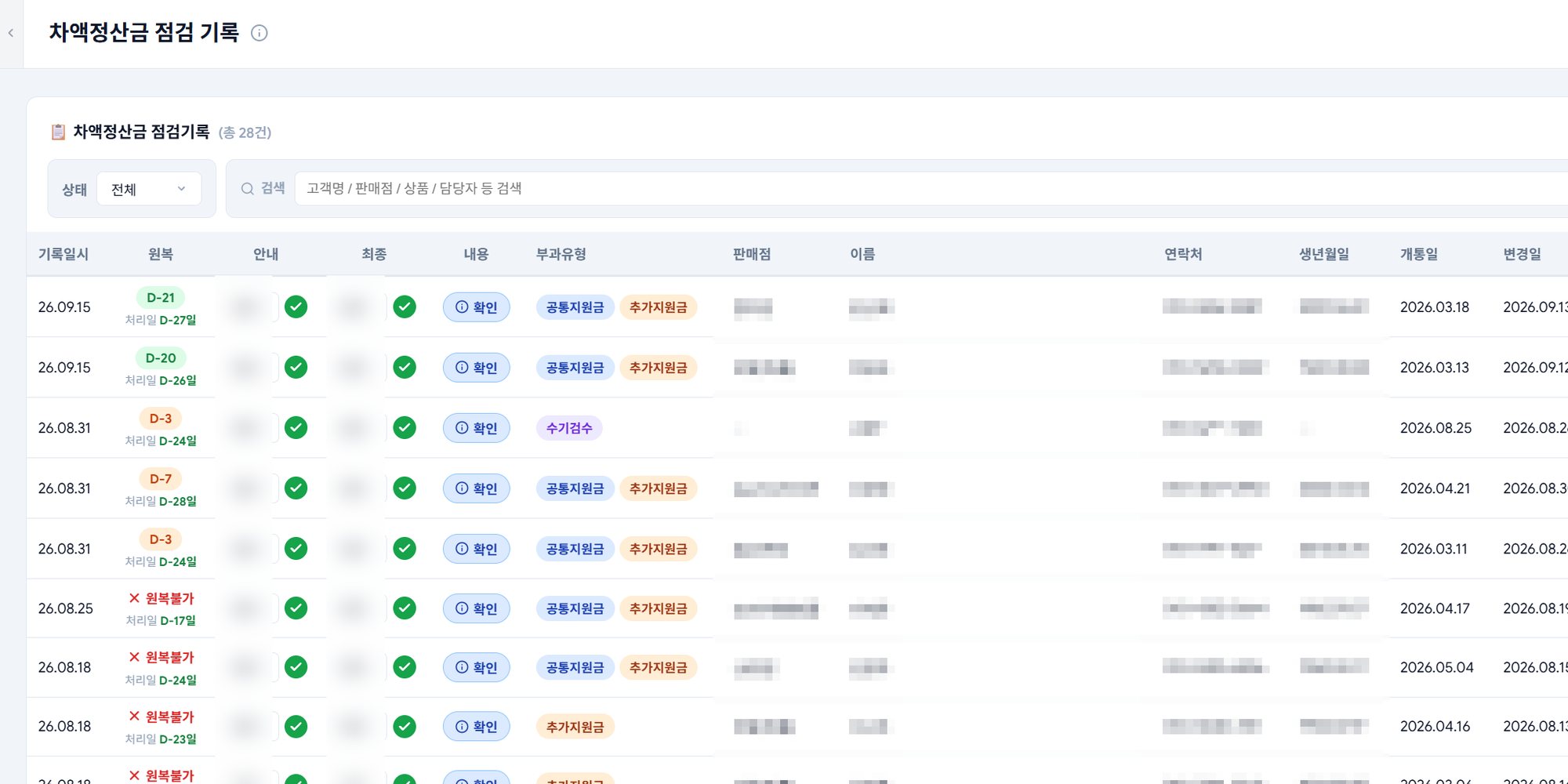Click the 판매점 column header
Viewport: 1568px width, 784px height.
pos(752,254)
